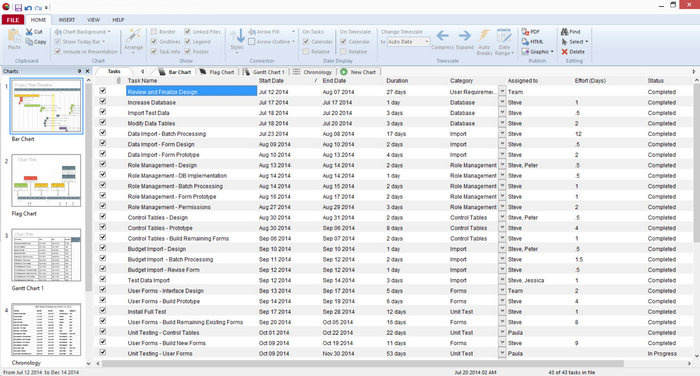Click the Expand timescale right arrow icon

click(x=465, y=36)
